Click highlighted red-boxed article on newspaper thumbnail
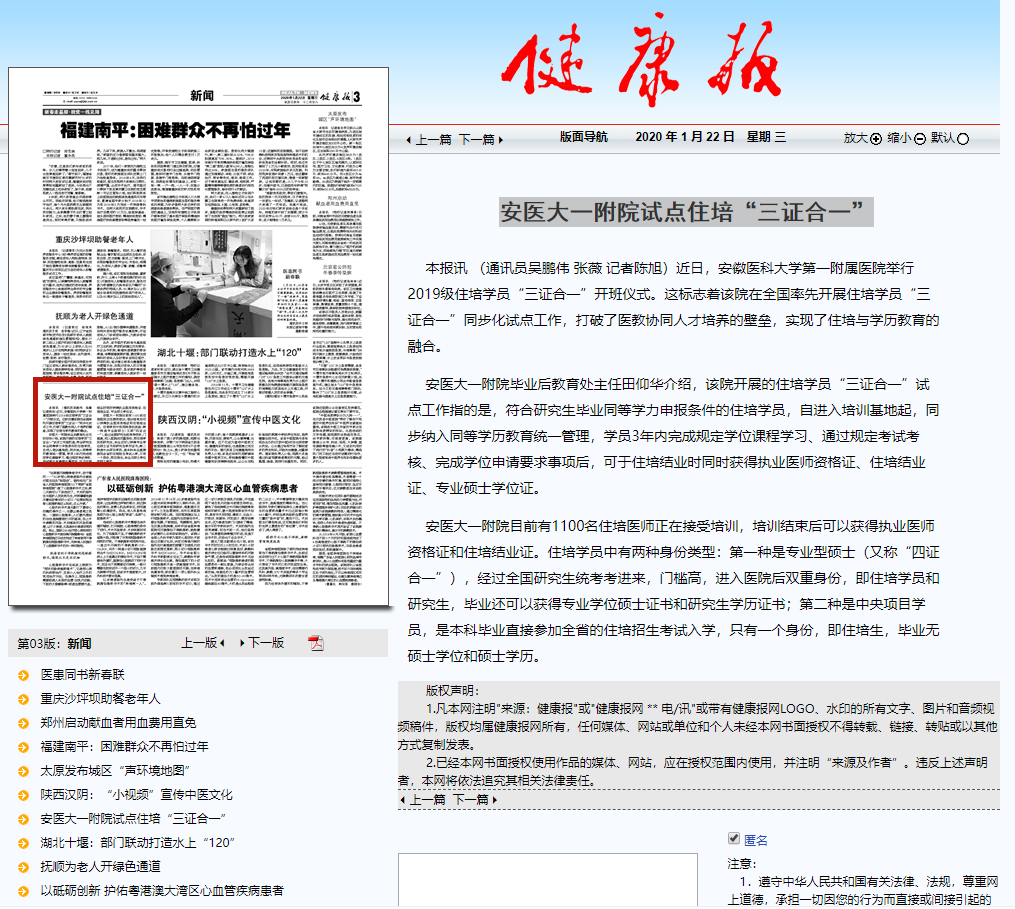 (92, 422)
